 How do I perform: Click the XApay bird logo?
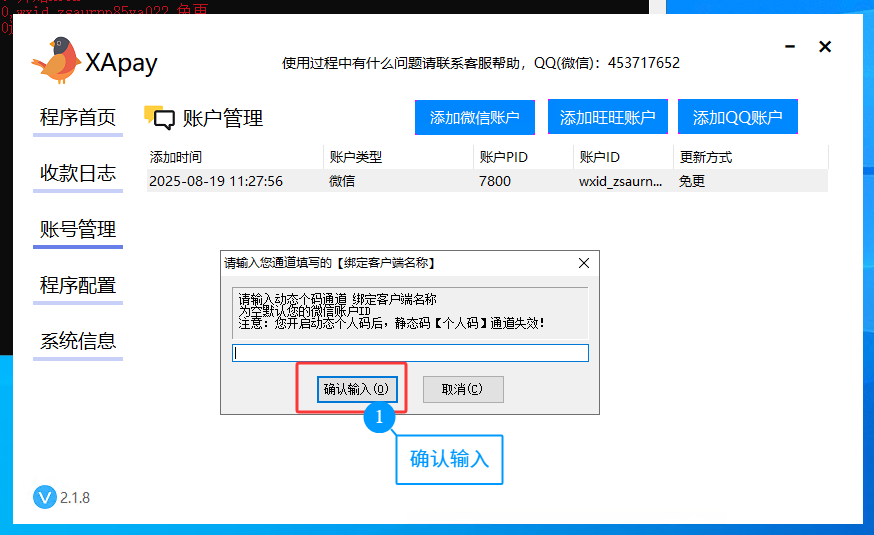coord(56,60)
